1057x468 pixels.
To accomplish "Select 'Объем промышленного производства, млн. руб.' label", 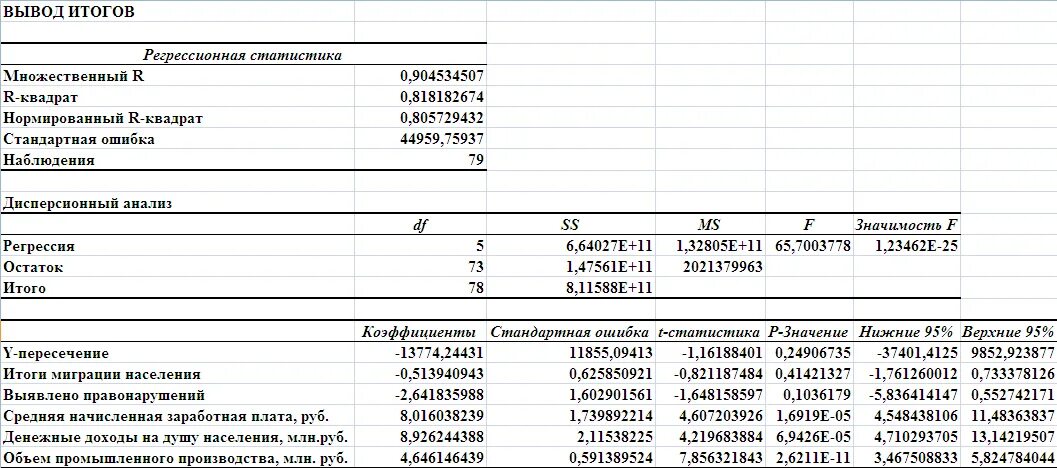I will pos(175,459).
